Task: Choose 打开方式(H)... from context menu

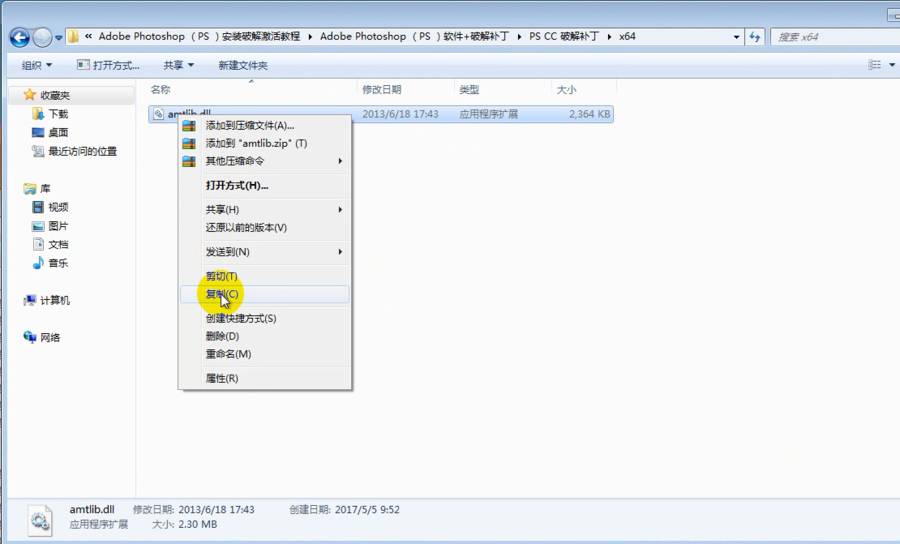Action: [265, 185]
